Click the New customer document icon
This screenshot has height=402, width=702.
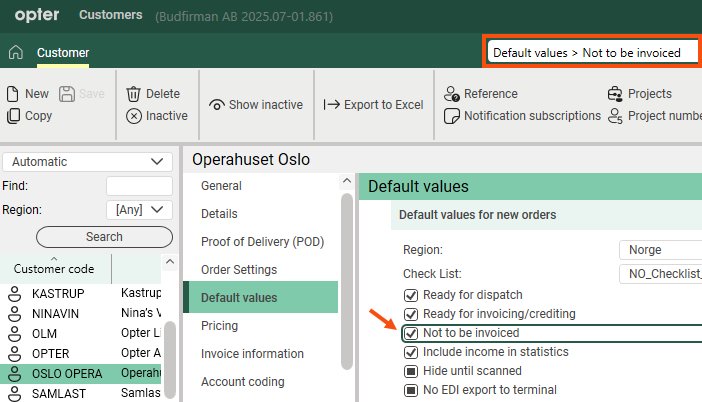point(13,94)
